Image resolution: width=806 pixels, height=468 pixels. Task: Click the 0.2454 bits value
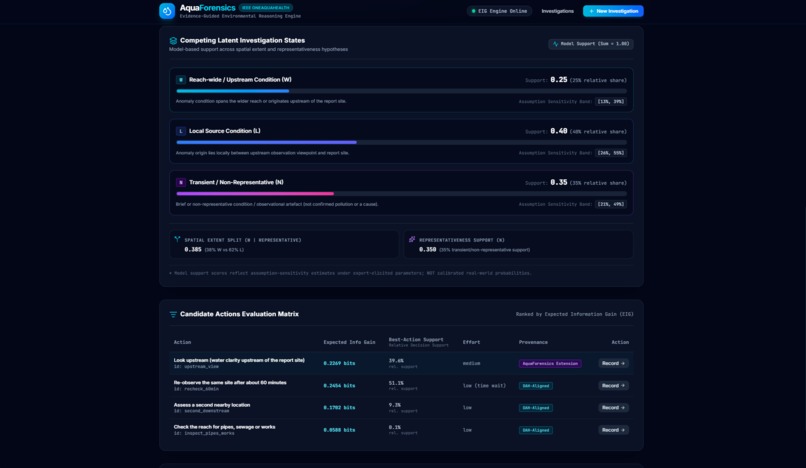tap(339, 385)
